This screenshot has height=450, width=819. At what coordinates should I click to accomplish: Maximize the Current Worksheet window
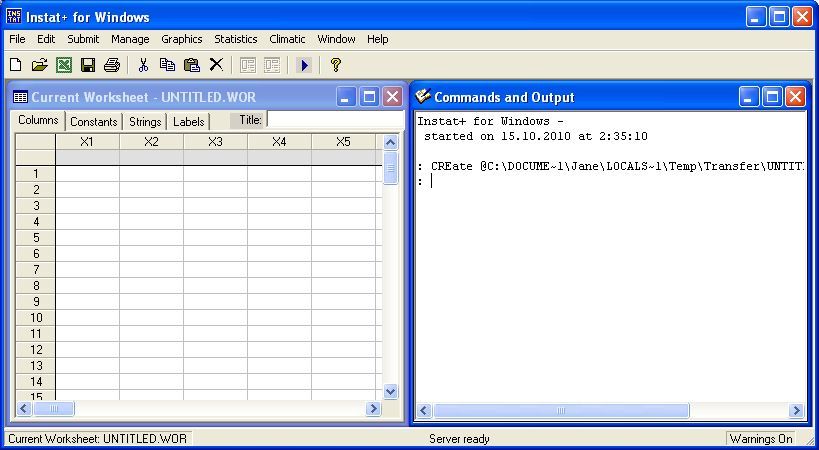coord(369,97)
